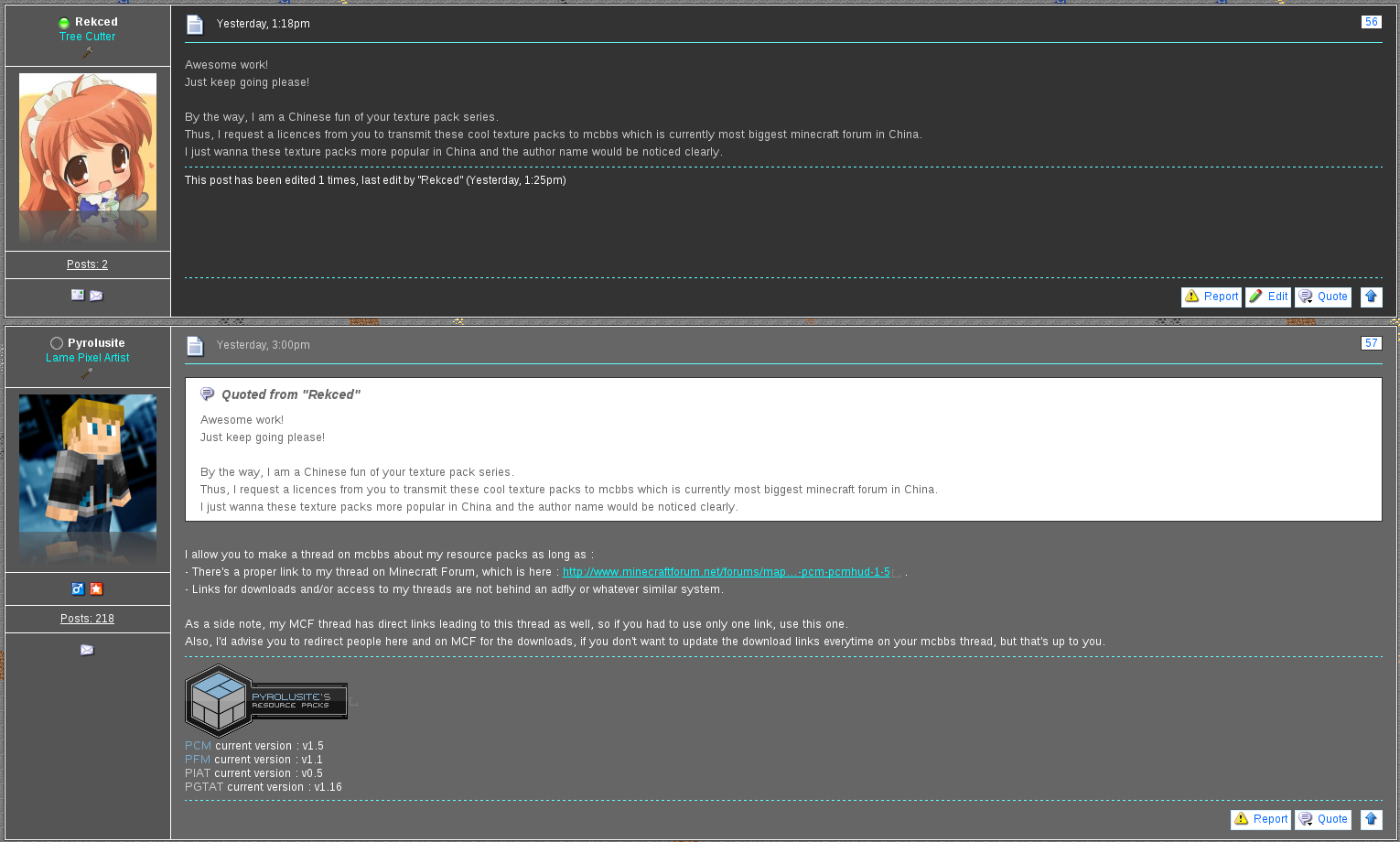Click Rekced's green online status icon

(x=64, y=23)
